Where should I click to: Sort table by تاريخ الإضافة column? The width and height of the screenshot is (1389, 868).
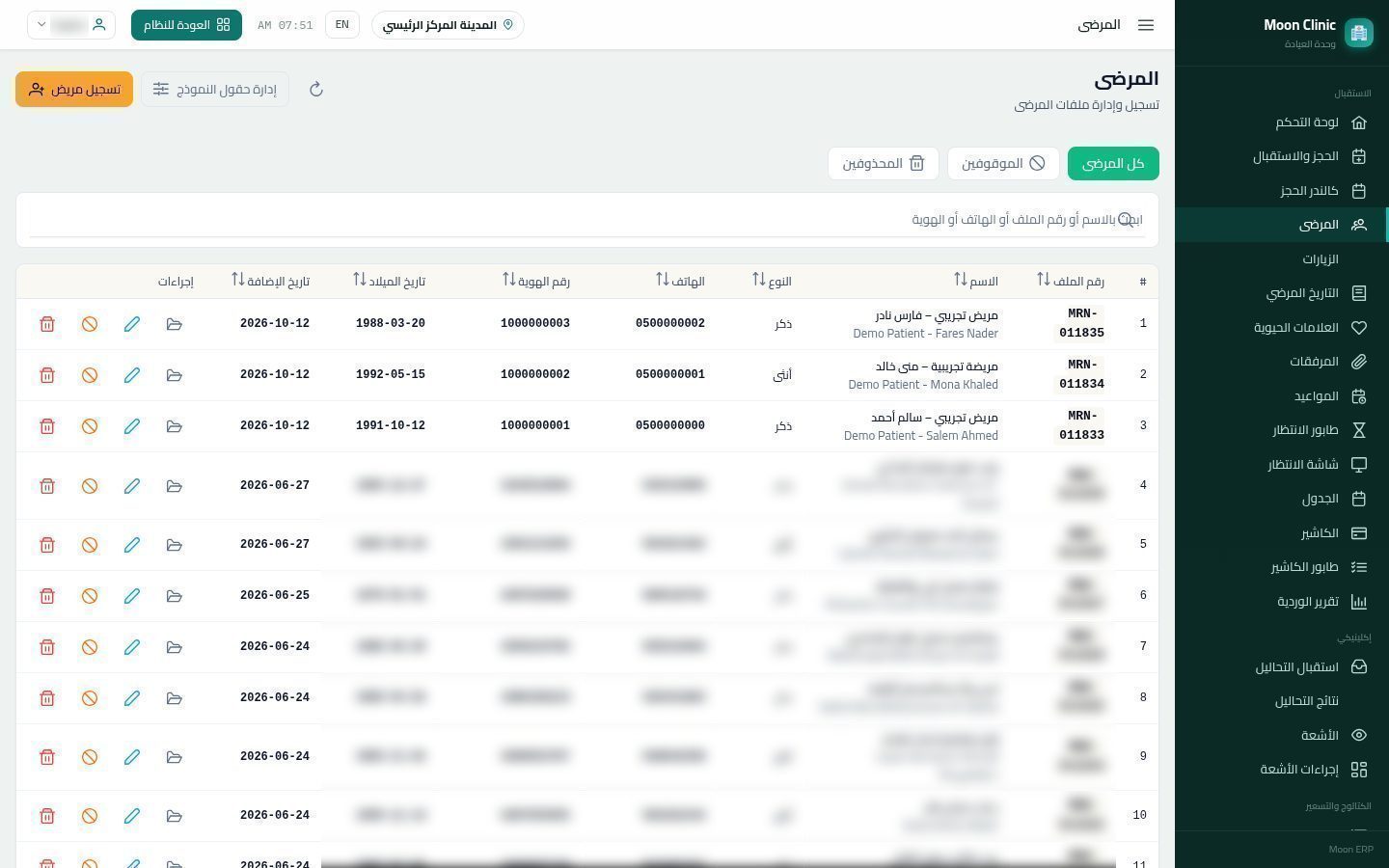point(238,280)
